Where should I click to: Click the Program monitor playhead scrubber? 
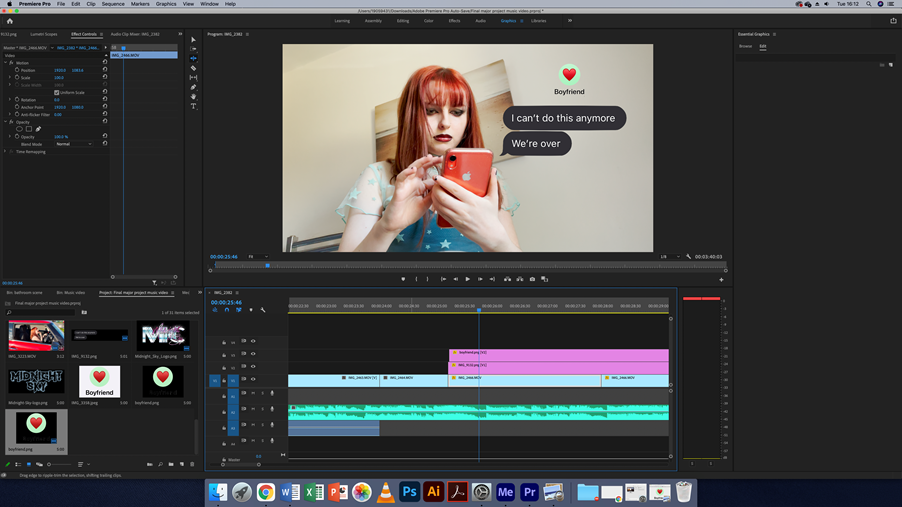(x=267, y=266)
